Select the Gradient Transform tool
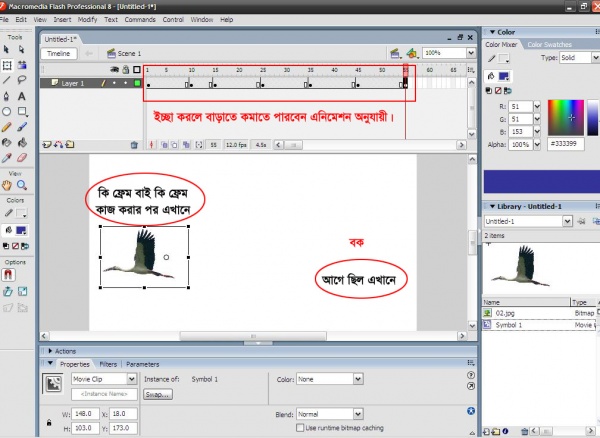This screenshot has width=600, height=438. click(x=22, y=65)
